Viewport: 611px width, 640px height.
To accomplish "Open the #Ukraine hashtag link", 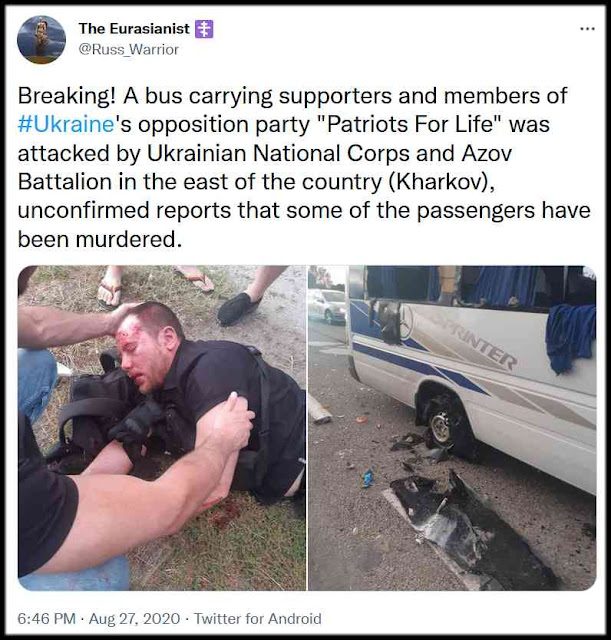I will tap(65, 124).
